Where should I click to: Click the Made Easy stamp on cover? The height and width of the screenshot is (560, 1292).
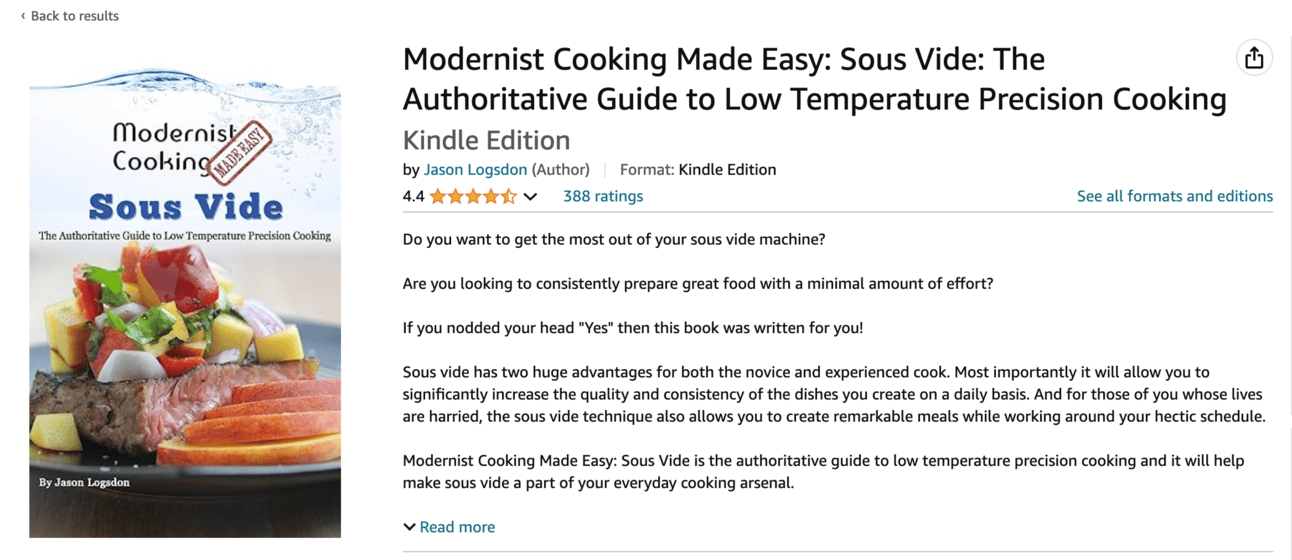pos(236,153)
